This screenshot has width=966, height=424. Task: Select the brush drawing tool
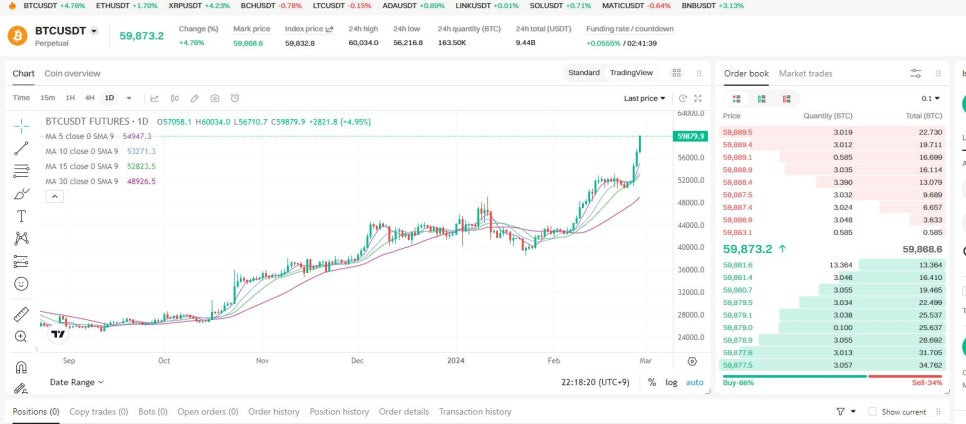(21, 194)
